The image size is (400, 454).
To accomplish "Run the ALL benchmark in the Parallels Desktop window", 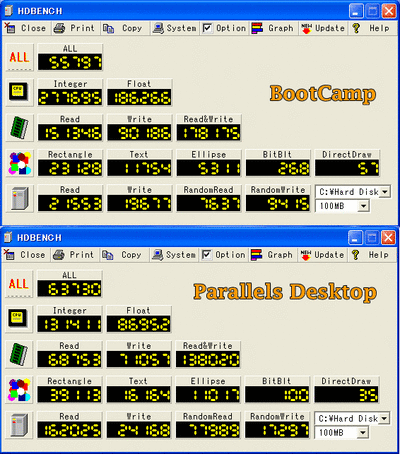I will point(19,284).
